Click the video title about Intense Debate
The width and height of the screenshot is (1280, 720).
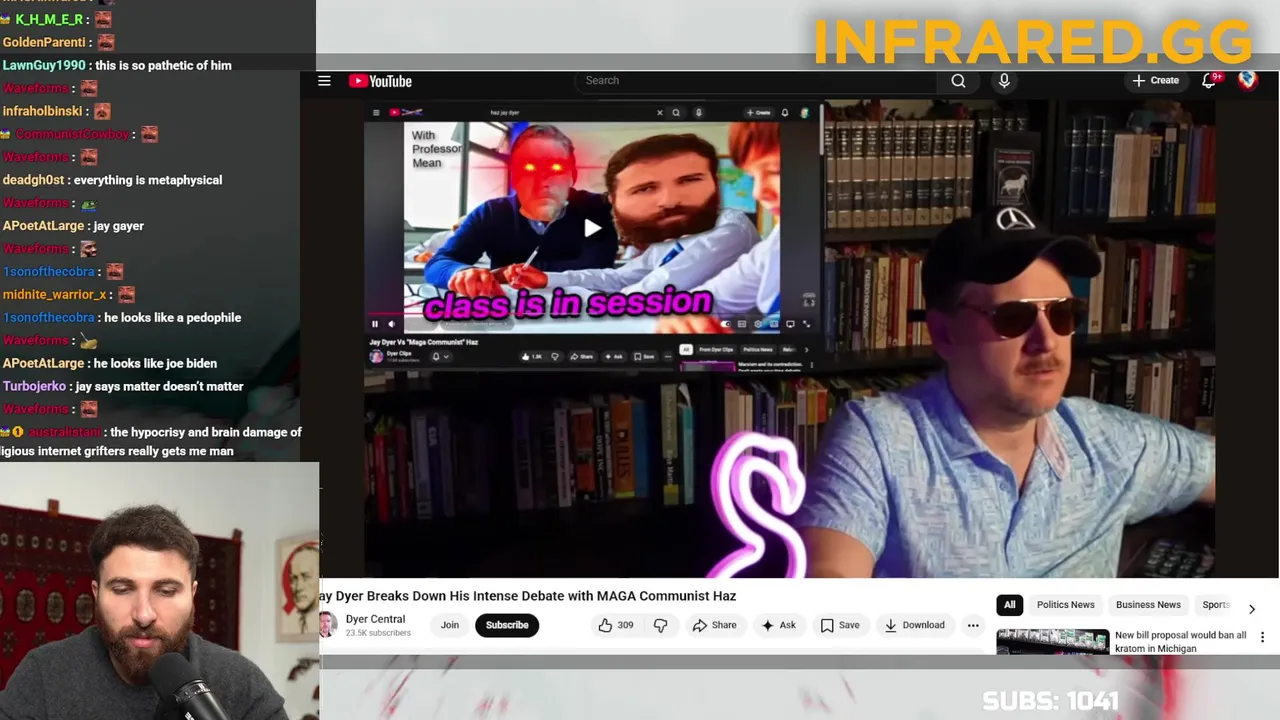click(528, 596)
